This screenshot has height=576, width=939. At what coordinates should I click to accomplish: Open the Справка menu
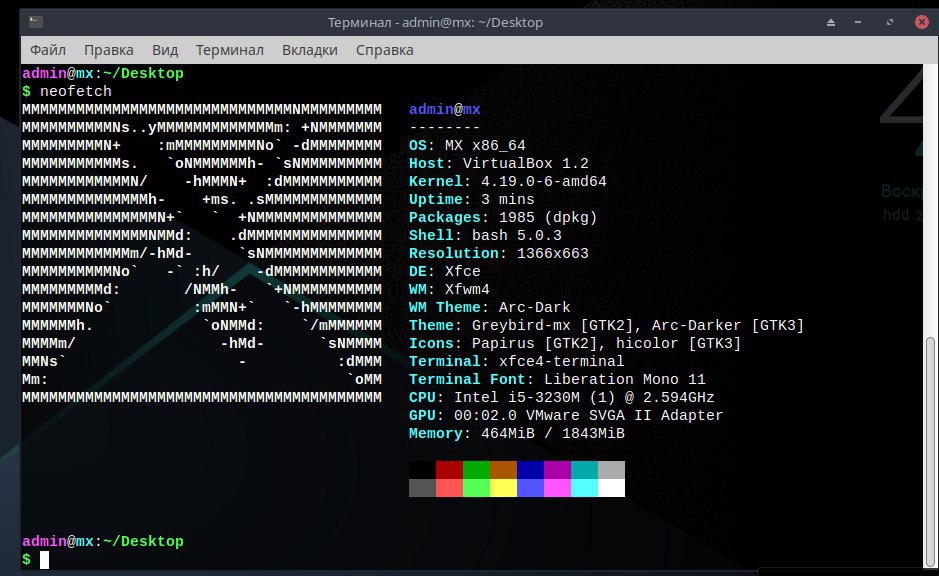click(x=384, y=50)
